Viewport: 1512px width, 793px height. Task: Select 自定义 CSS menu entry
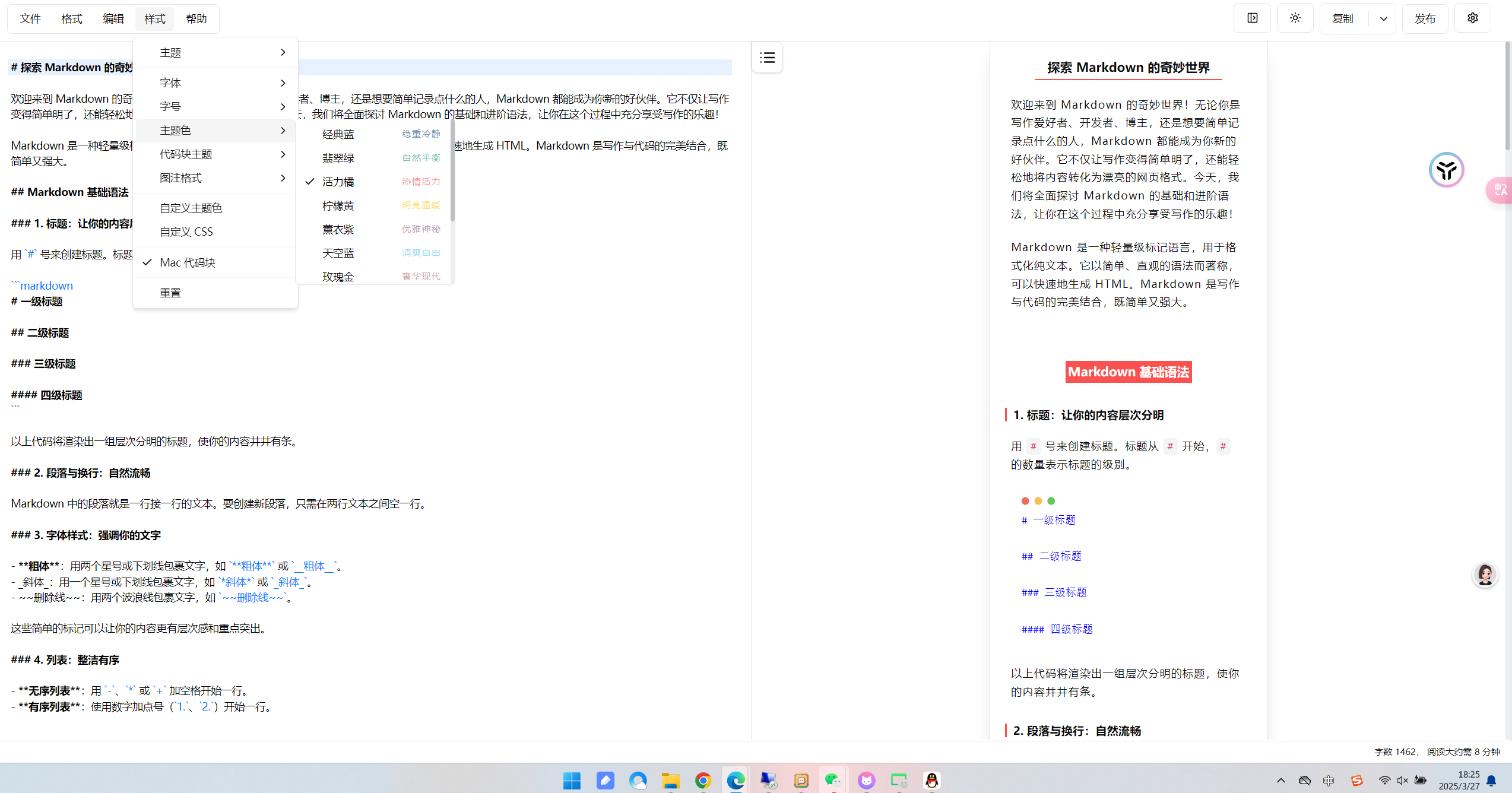point(215,231)
